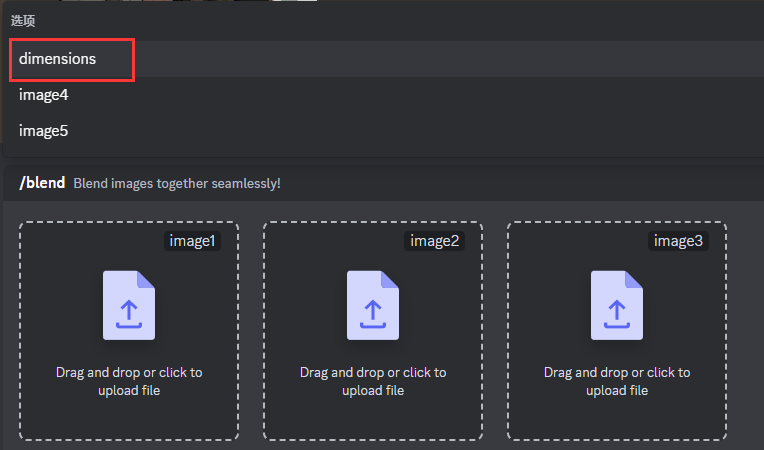Click the image3 label tag
This screenshot has height=450, width=764.
678,241
